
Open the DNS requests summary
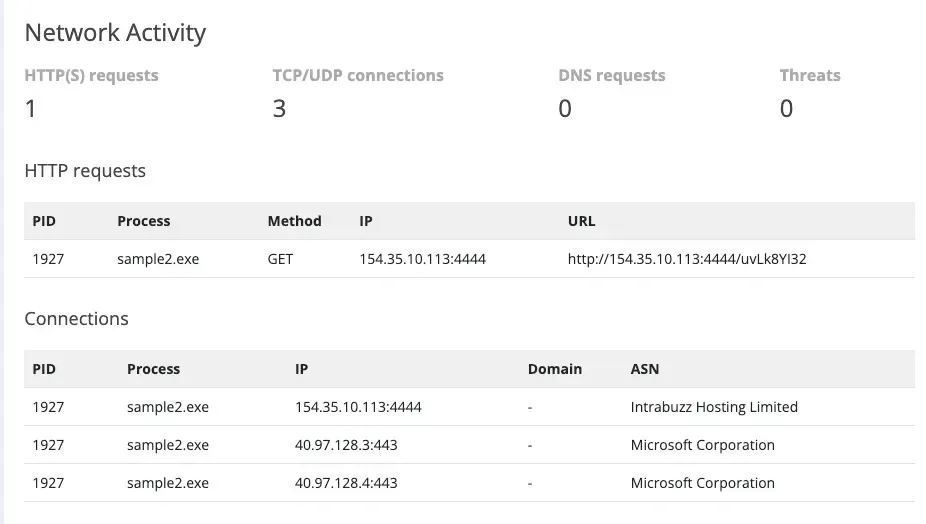click(612, 76)
